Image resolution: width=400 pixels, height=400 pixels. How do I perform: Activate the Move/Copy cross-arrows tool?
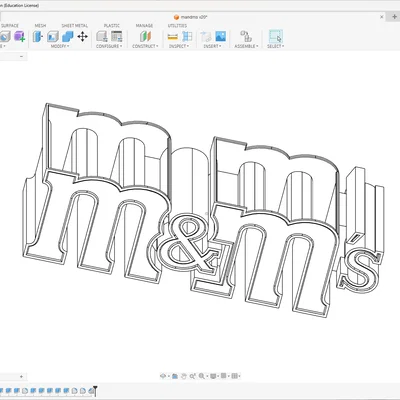tap(83, 36)
